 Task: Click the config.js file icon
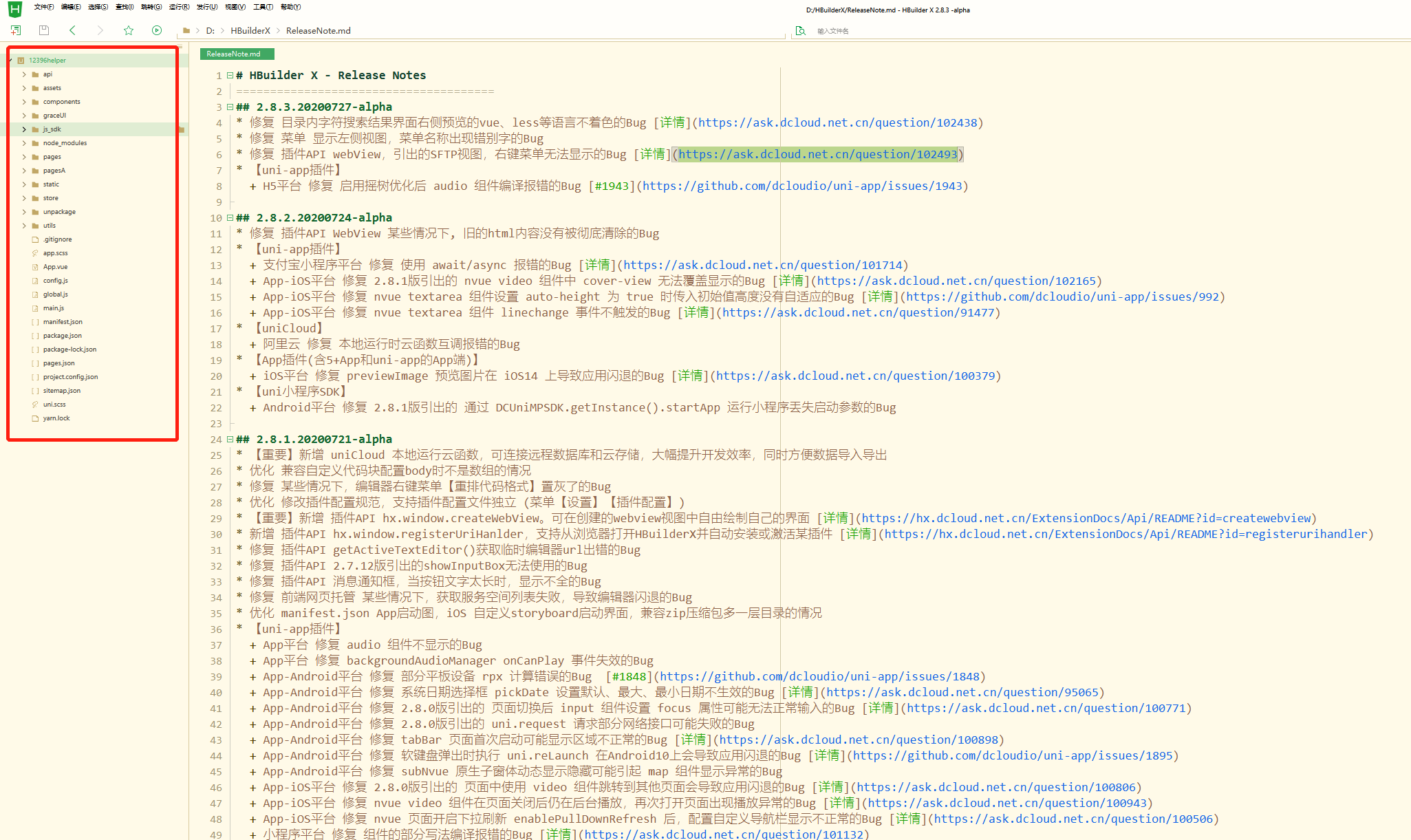35,281
